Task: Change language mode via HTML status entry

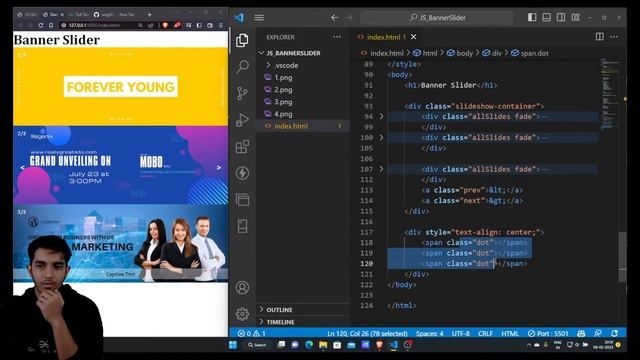Action: pyautogui.click(x=510, y=333)
